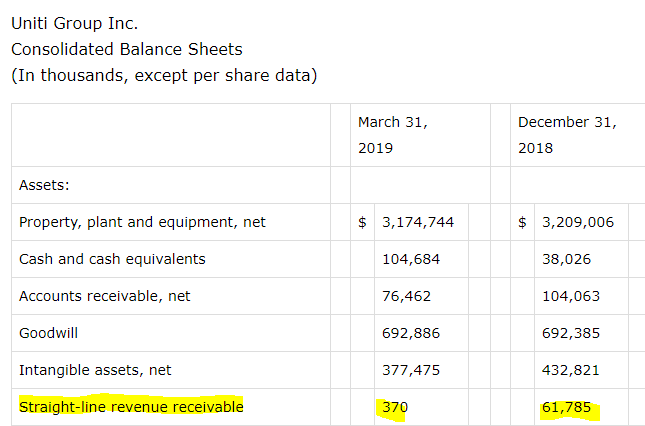Select the 377,475 intangible value
The height and width of the screenshot is (426, 645).
(411, 370)
